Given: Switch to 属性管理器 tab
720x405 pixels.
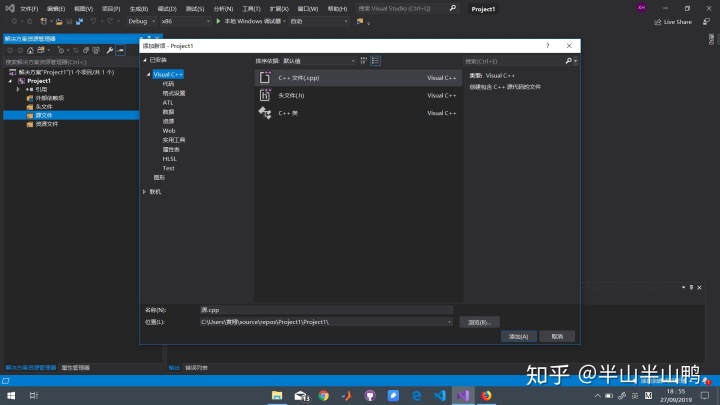Looking at the screenshot, I should 75,367.
